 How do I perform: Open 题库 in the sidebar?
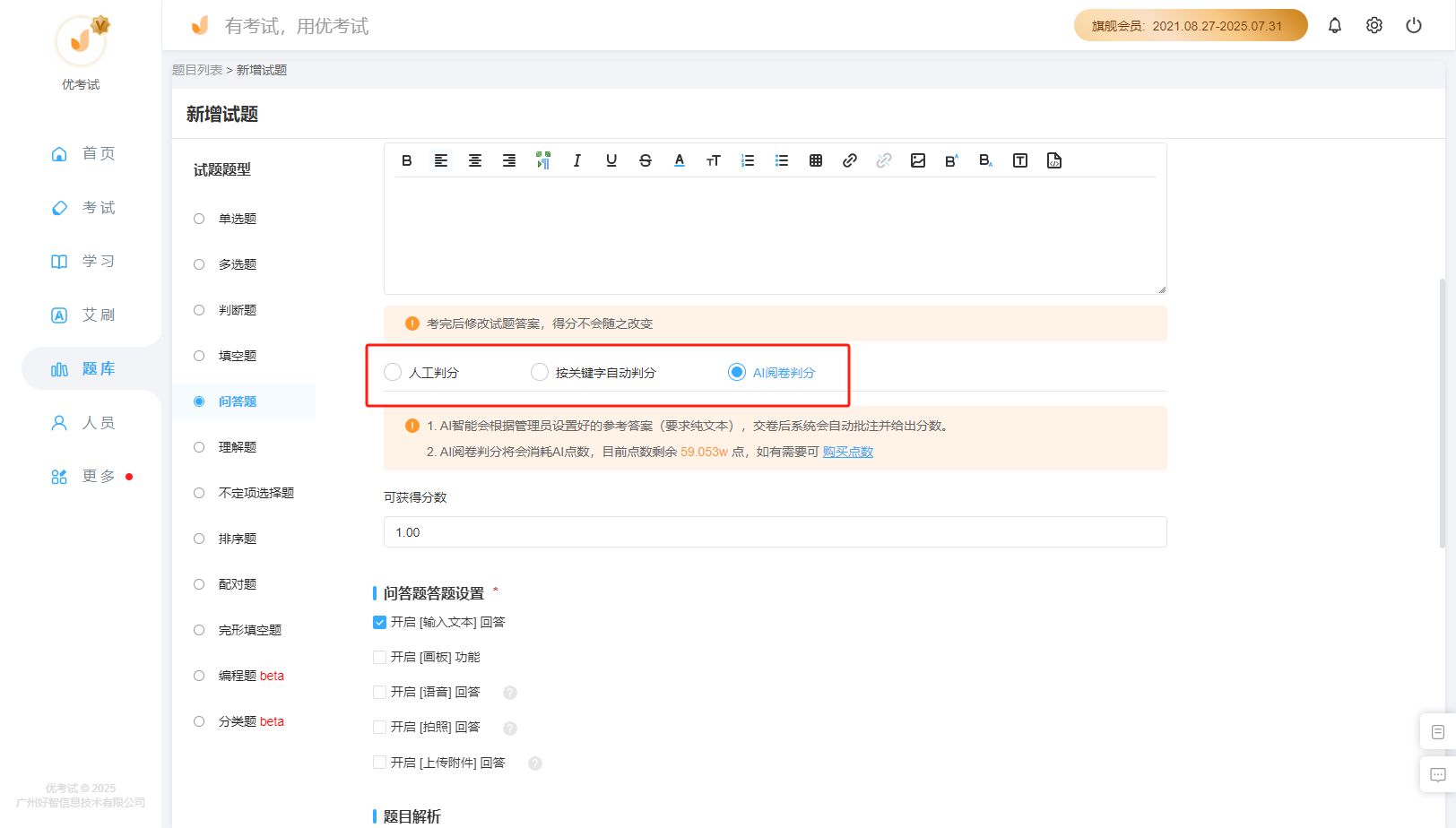point(83,368)
